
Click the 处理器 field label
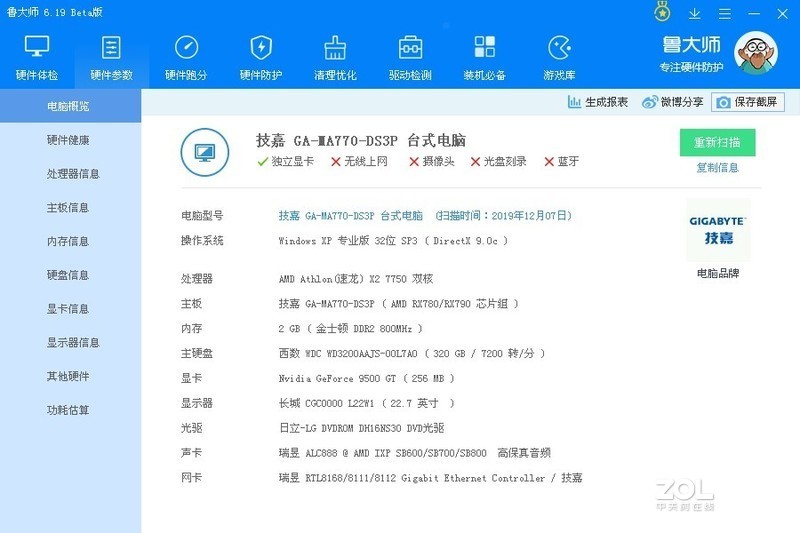pos(196,279)
